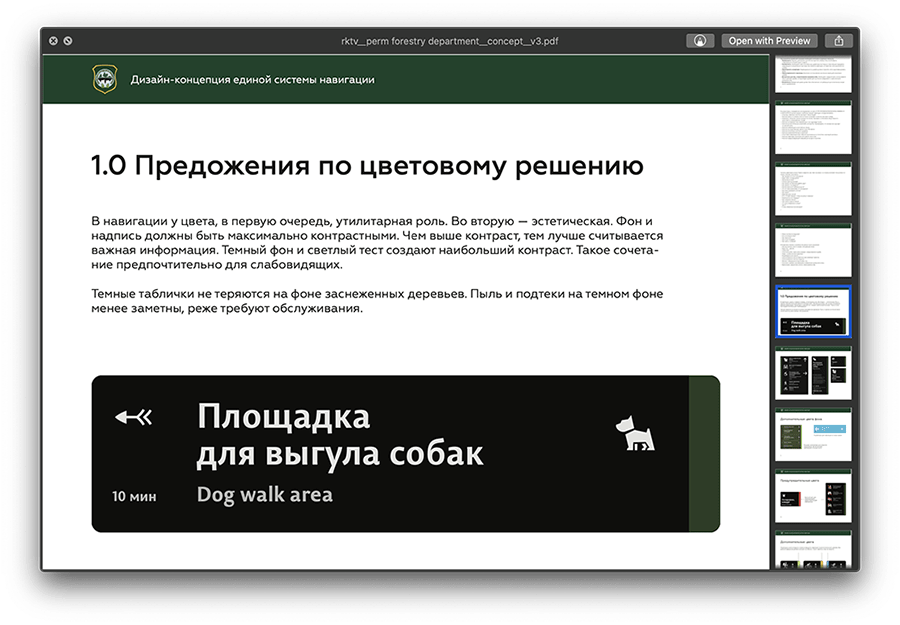Click the "Dog walk area" text

pyautogui.click(x=264, y=494)
